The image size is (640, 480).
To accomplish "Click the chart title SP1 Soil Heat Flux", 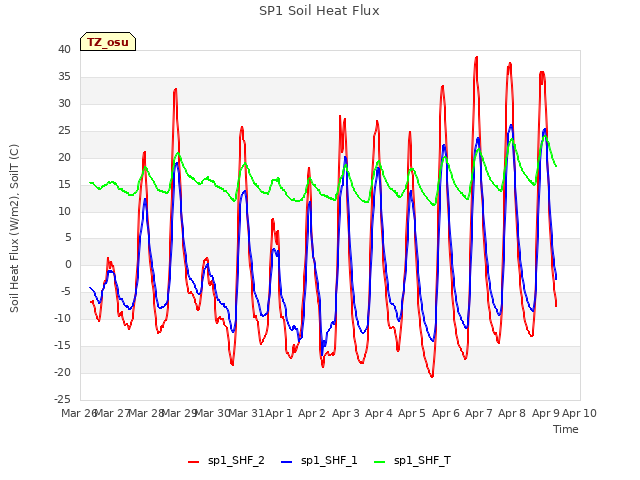I will pyautogui.click(x=319, y=11).
